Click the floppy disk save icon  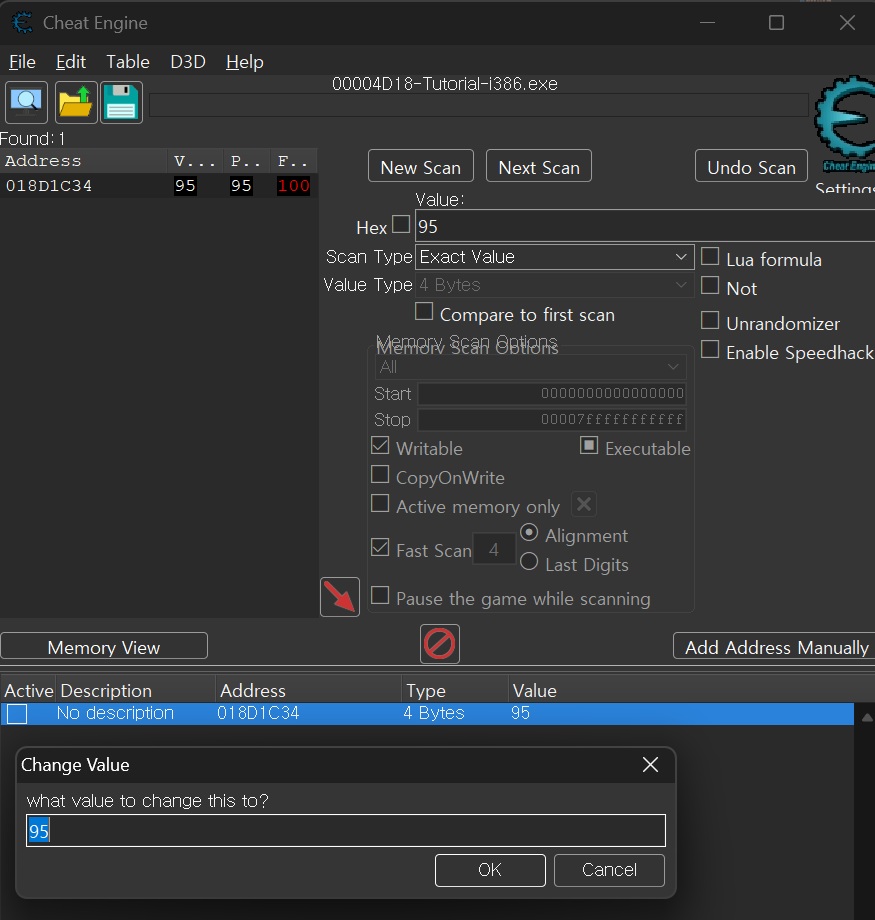[x=121, y=102]
